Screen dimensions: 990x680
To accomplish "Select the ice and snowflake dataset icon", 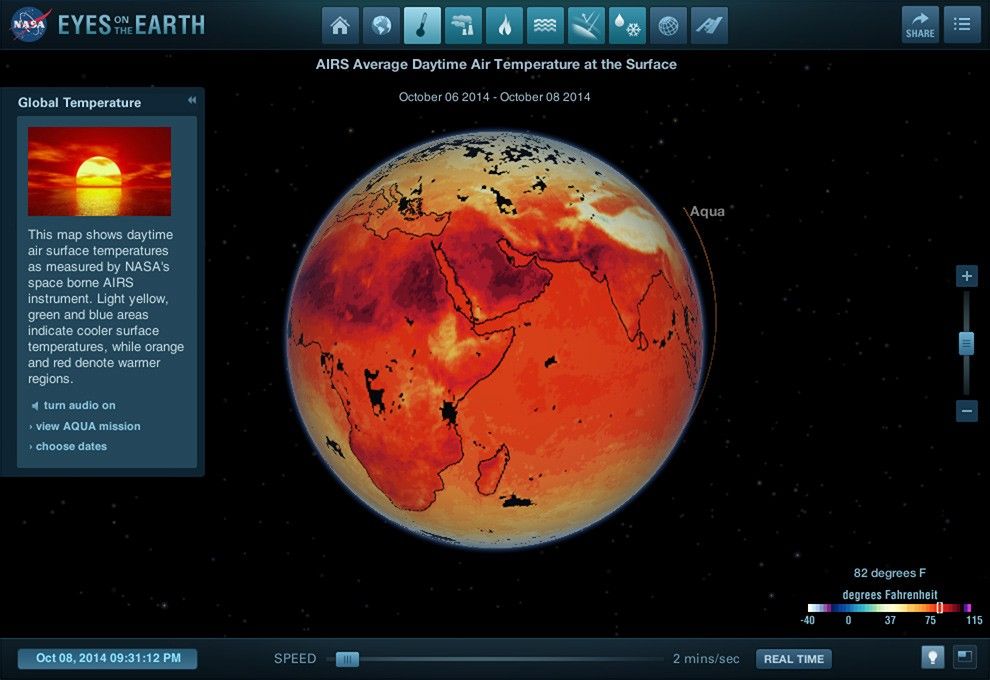I will [x=627, y=25].
